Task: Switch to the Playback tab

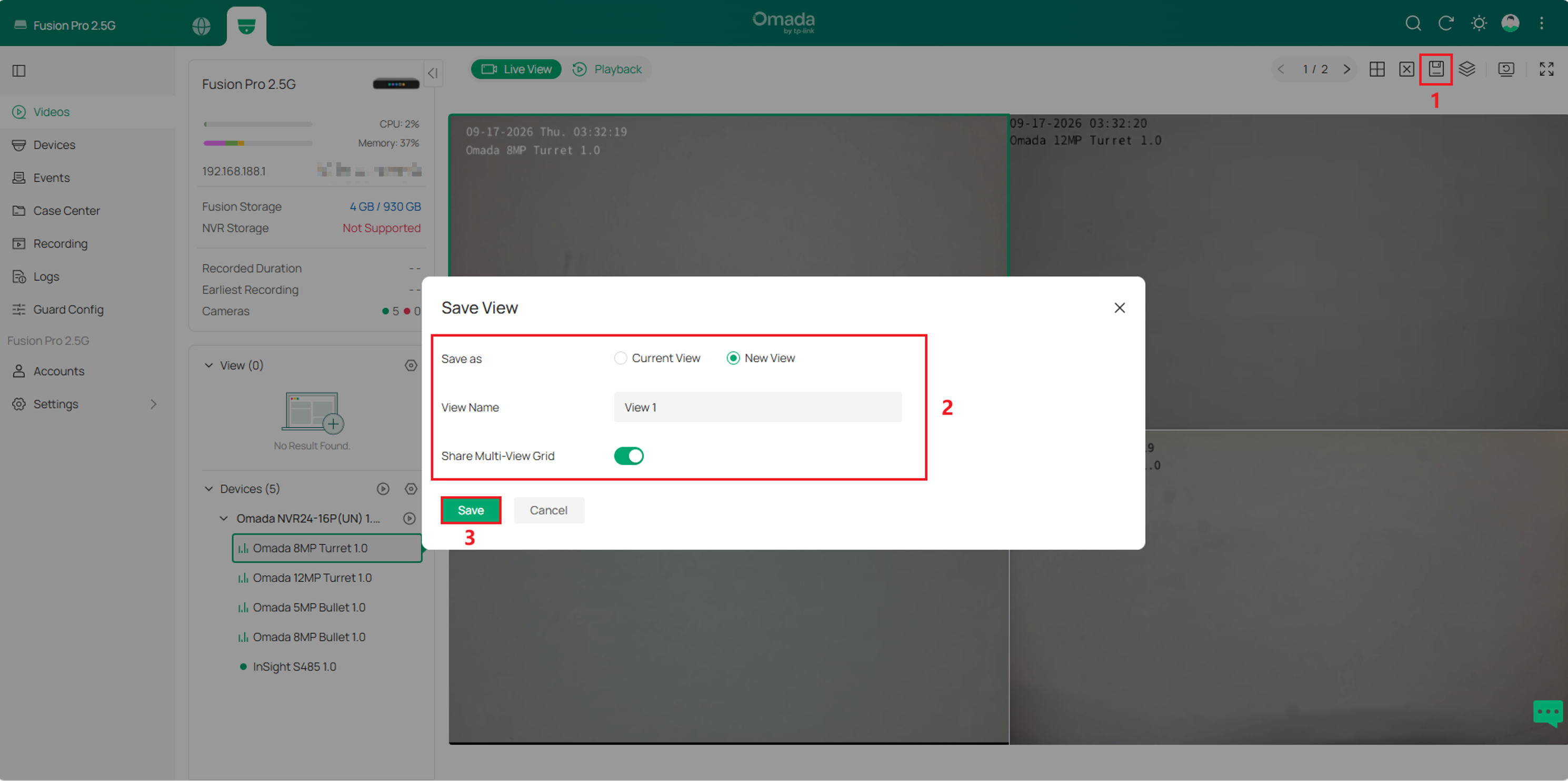Action: point(607,69)
